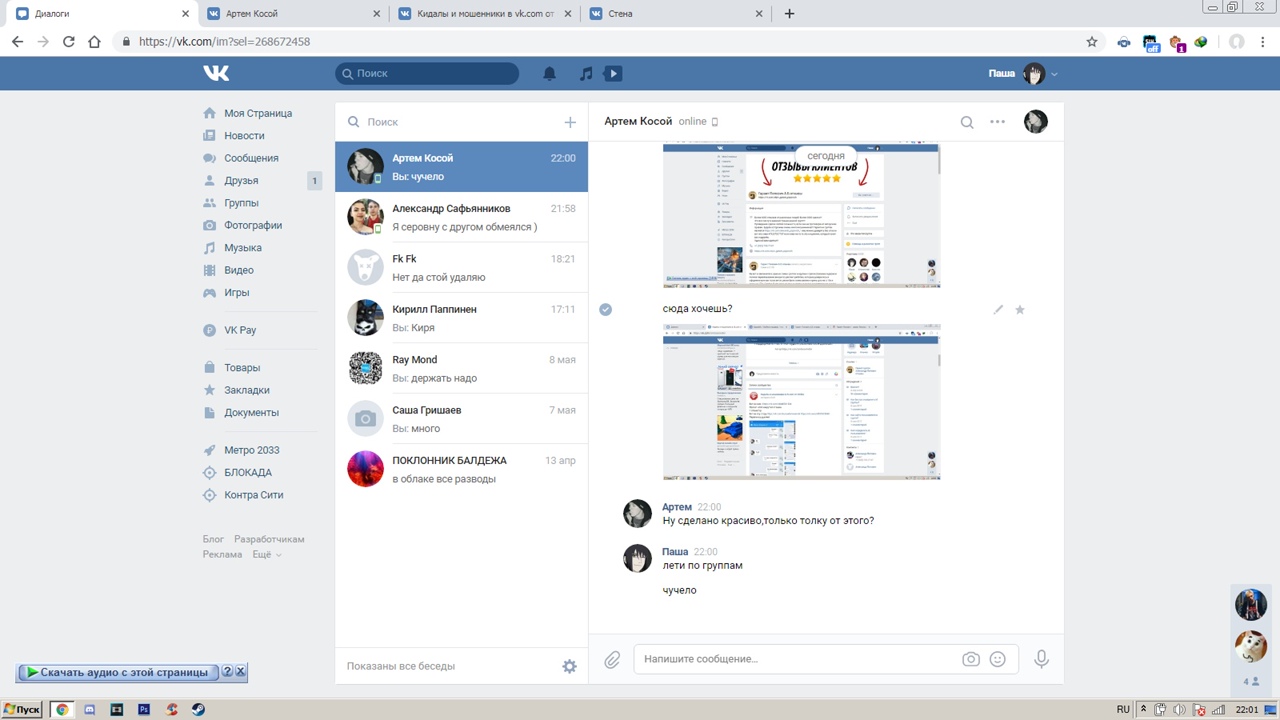Screen dimensions: 1280x720
Task: Search within the conversation using magnifier
Action: coord(967,122)
